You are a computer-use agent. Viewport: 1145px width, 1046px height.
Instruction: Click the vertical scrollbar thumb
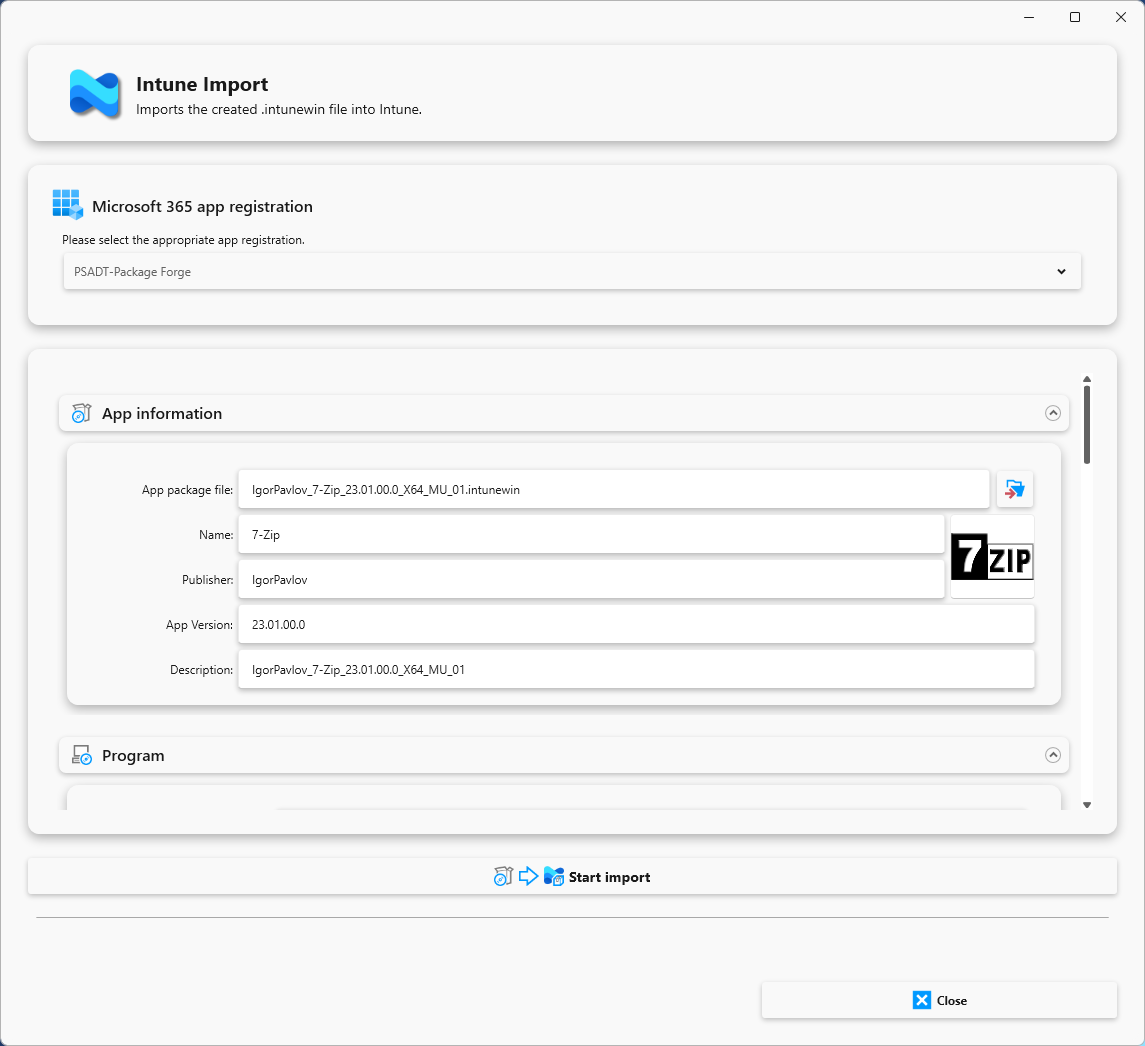[1087, 424]
